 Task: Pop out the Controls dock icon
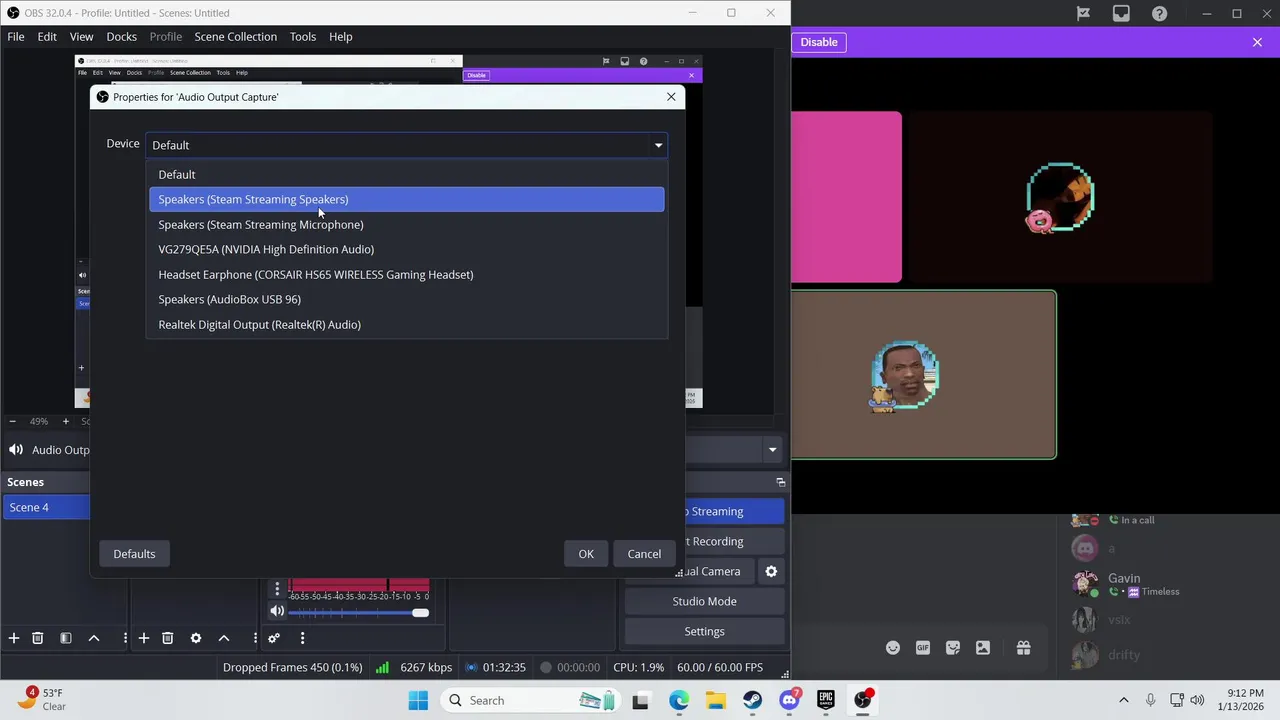click(x=781, y=482)
